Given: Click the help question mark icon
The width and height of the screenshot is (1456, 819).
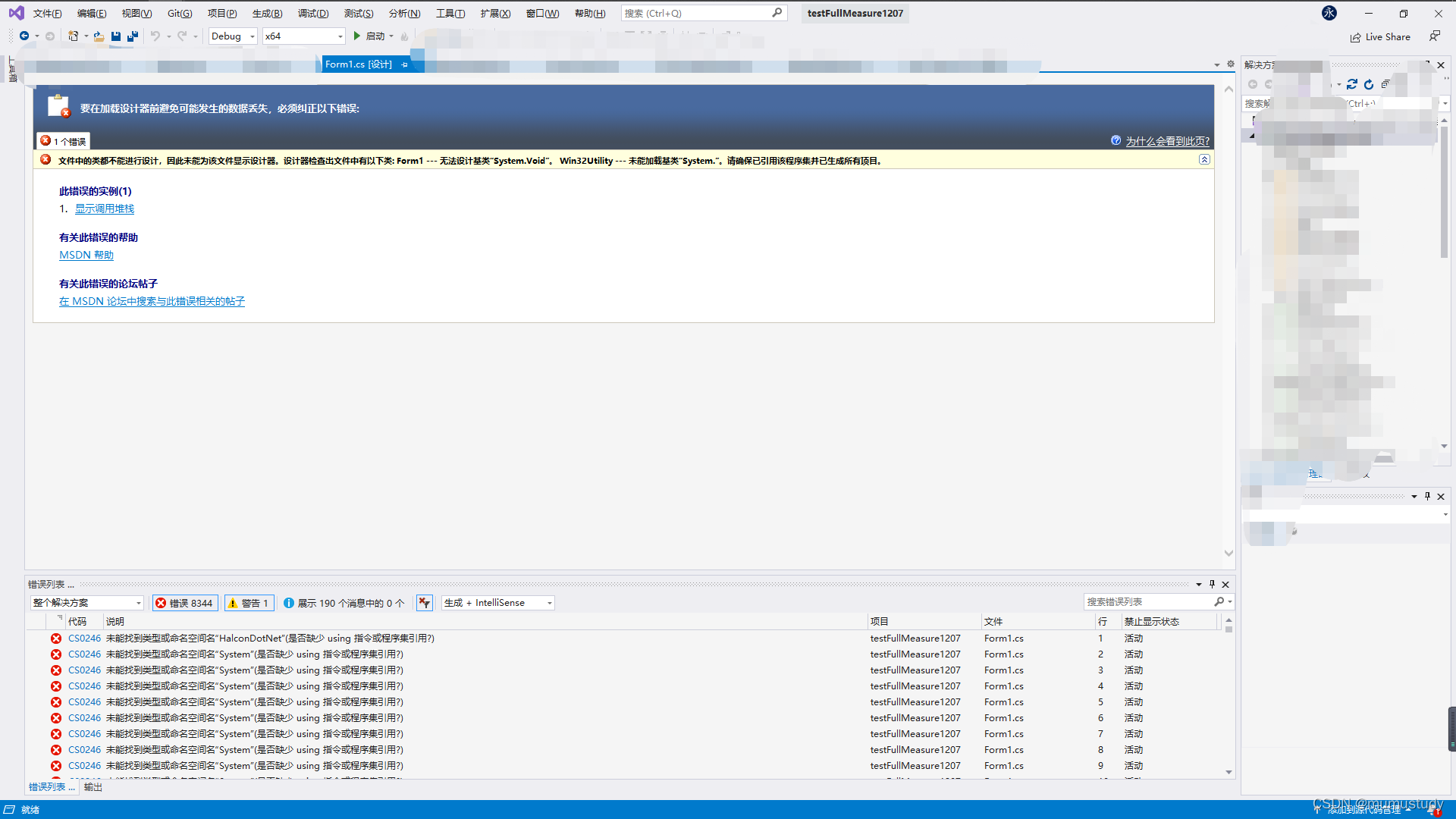Looking at the screenshot, I should pyautogui.click(x=1116, y=140).
